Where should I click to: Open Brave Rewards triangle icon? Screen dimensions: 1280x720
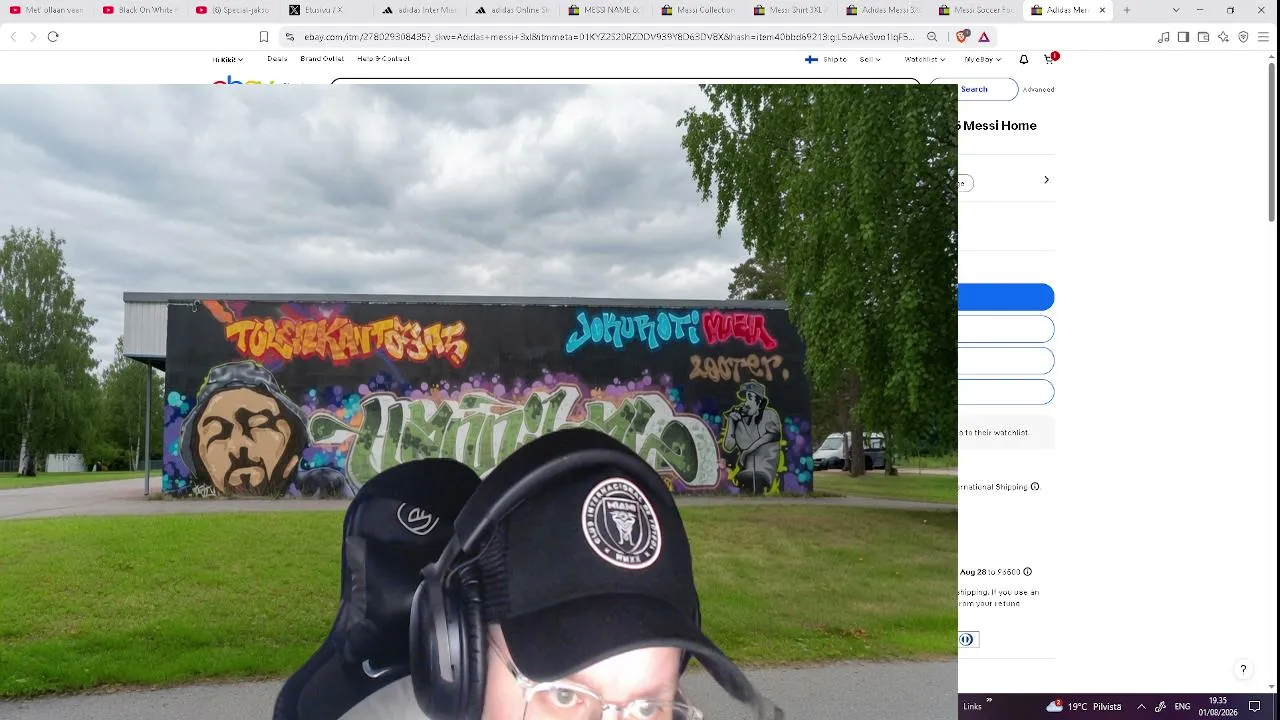tap(984, 37)
